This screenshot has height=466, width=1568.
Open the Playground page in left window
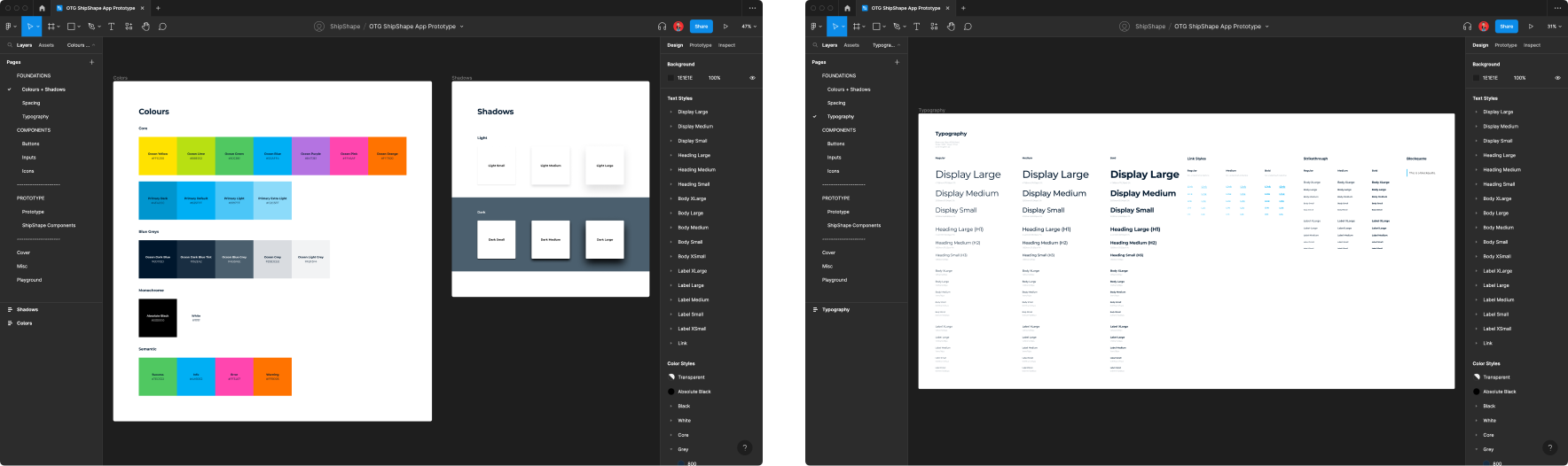29,280
